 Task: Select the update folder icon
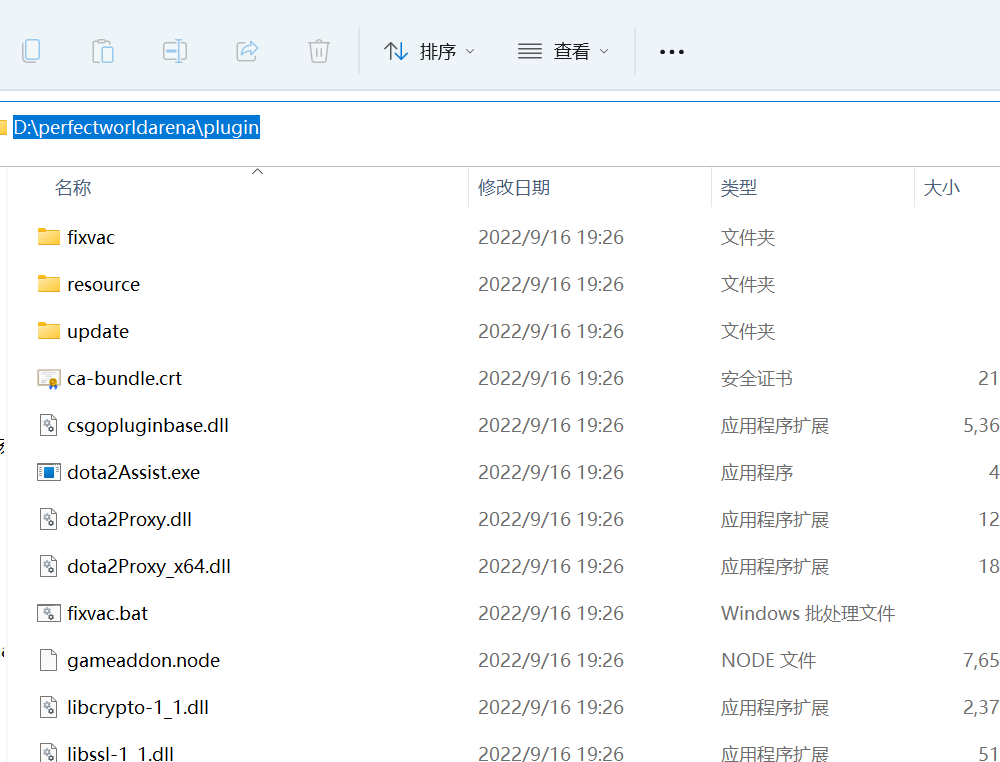point(48,331)
